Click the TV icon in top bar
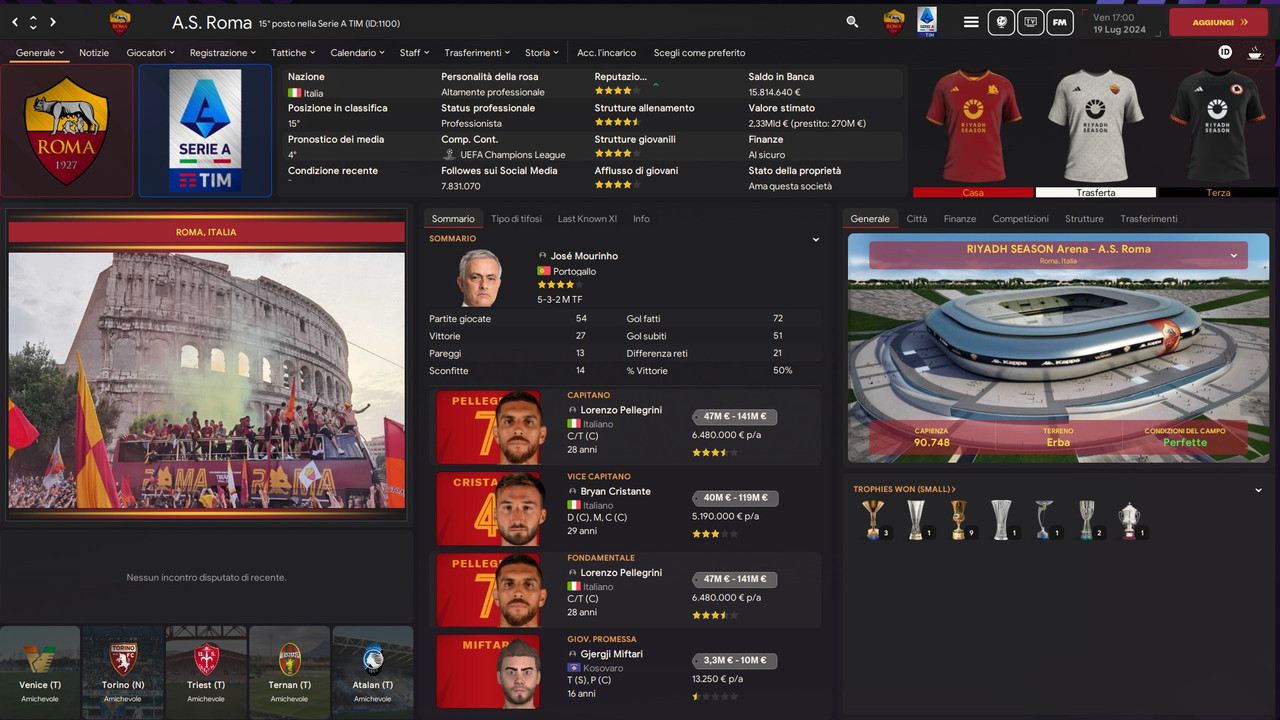1280x720 pixels. point(1031,21)
